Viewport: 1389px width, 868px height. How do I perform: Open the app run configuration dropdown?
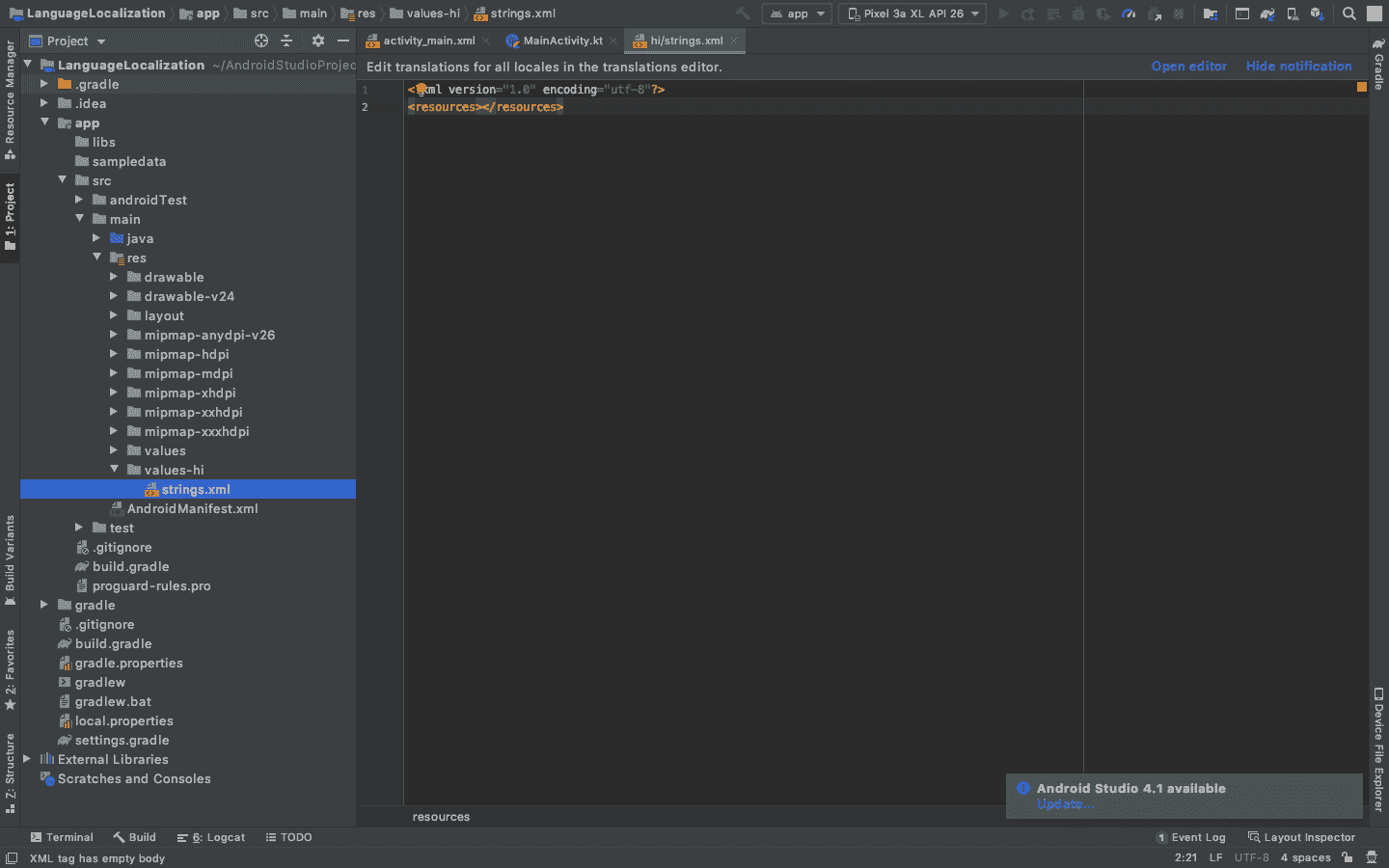[796, 13]
